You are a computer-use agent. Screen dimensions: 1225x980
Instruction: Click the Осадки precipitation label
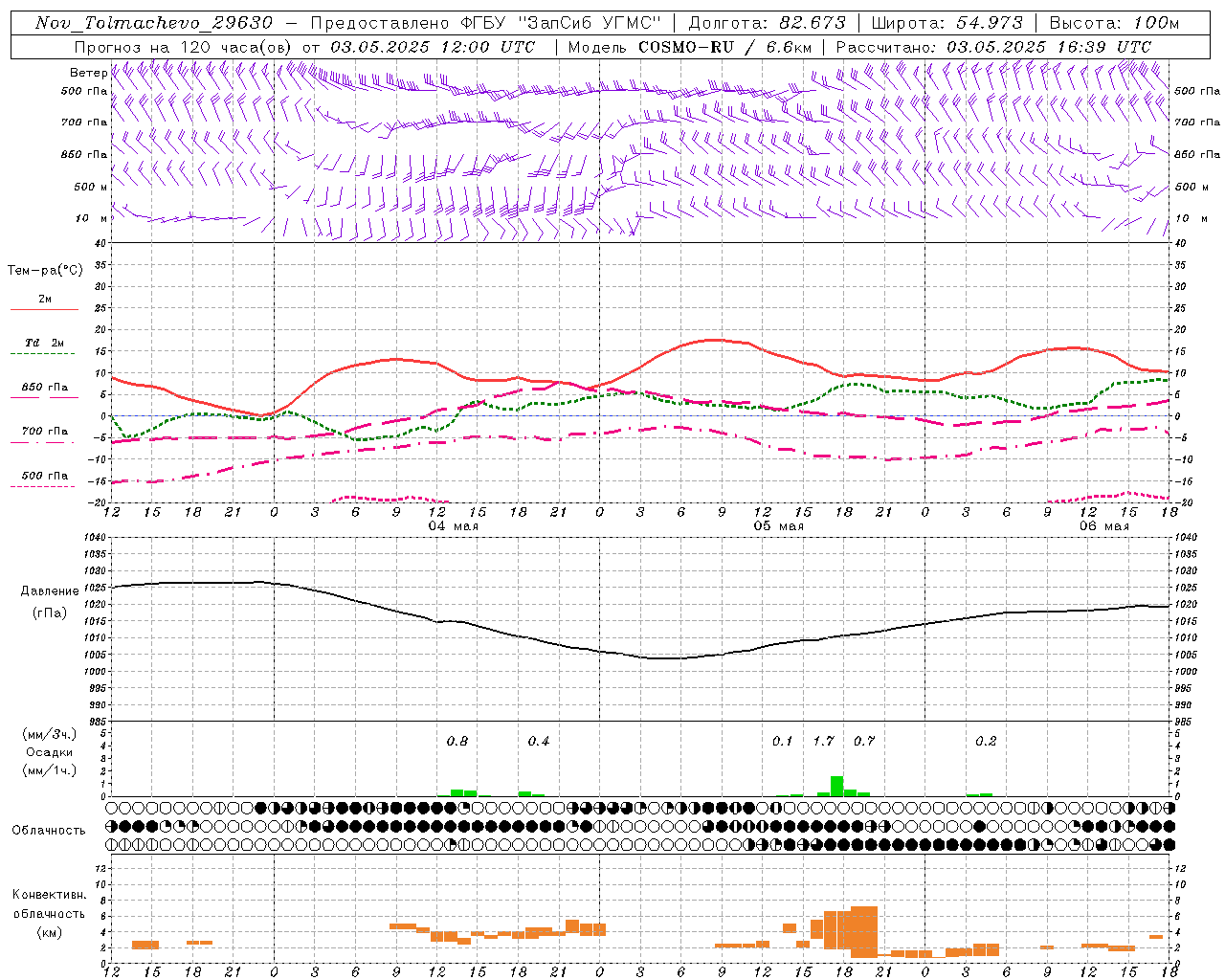coord(50,752)
